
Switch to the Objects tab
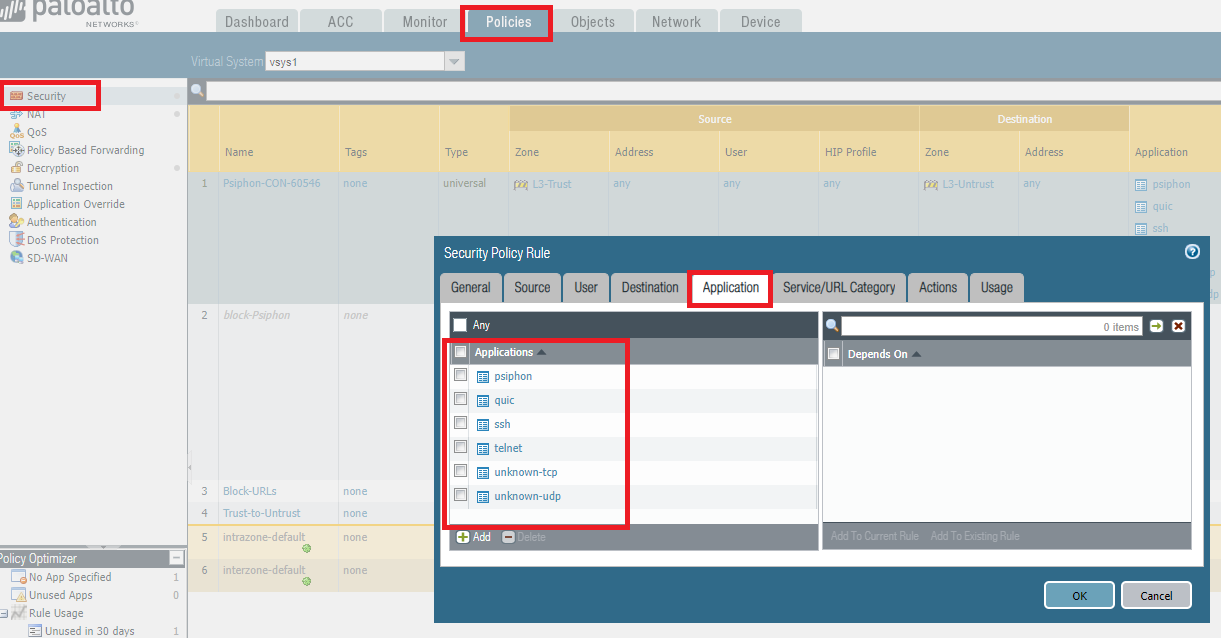click(593, 21)
